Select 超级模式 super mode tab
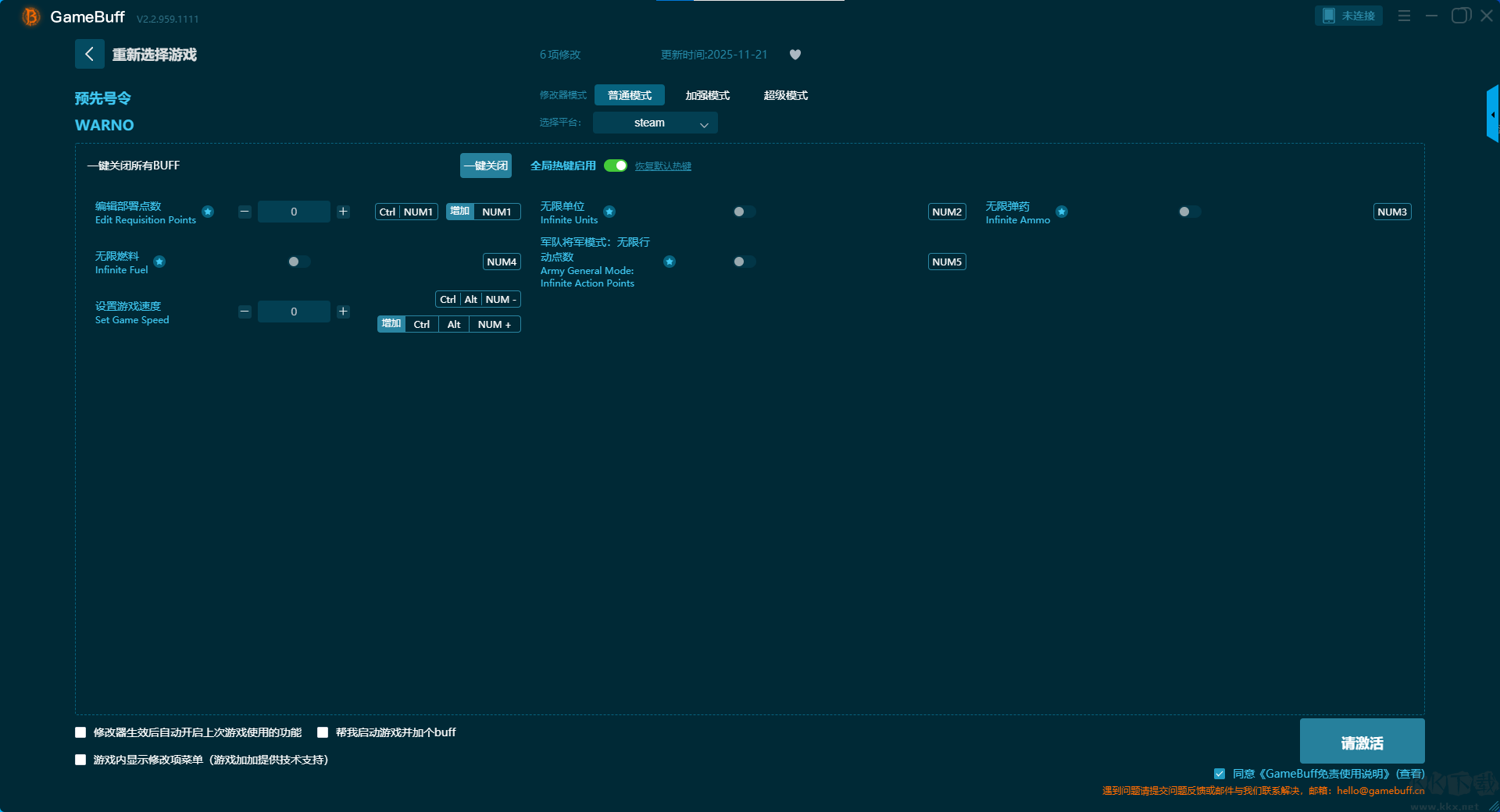Image resolution: width=1500 pixels, height=812 pixels. 785,95
